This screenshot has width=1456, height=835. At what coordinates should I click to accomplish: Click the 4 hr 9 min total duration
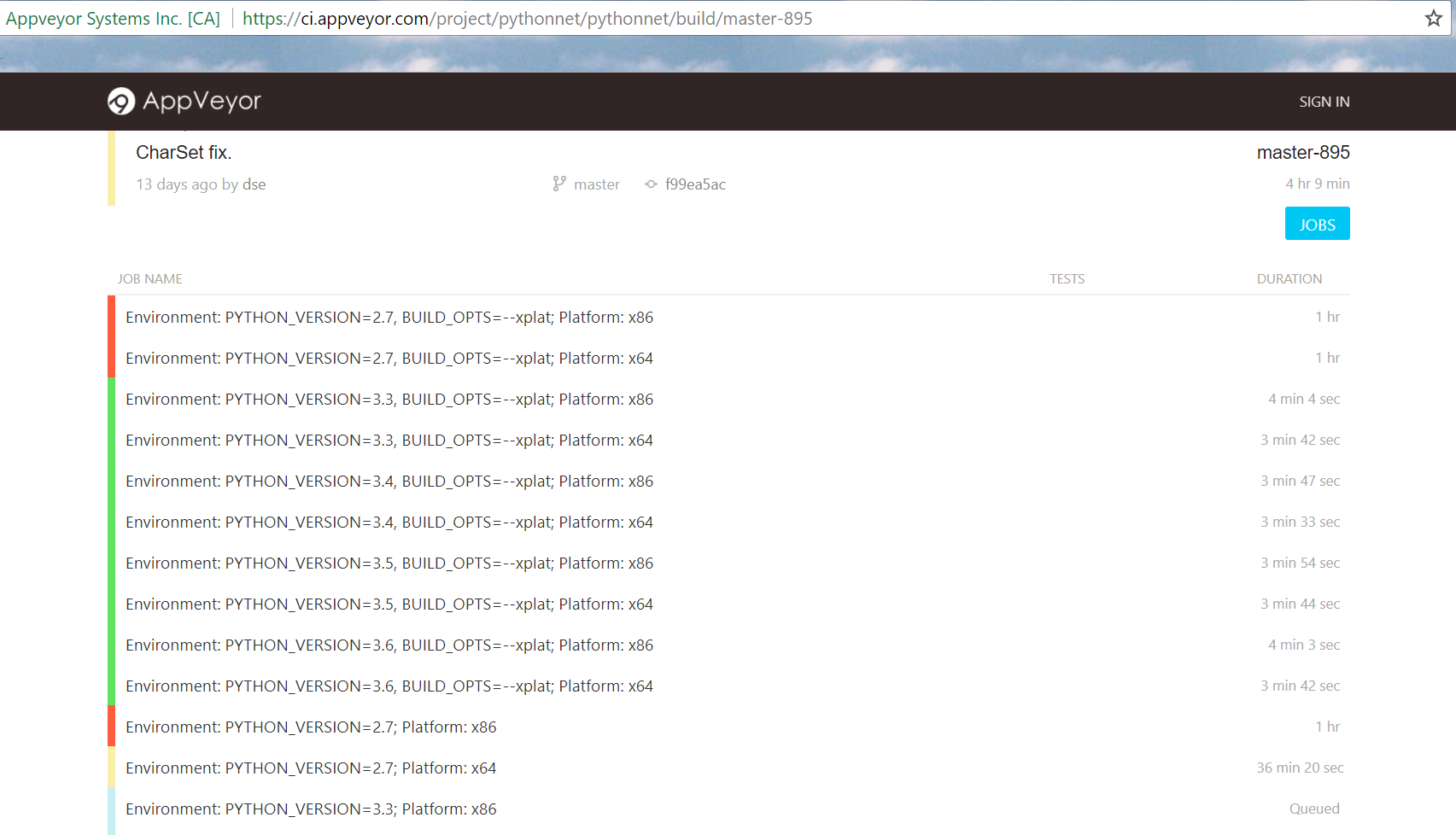click(1318, 184)
